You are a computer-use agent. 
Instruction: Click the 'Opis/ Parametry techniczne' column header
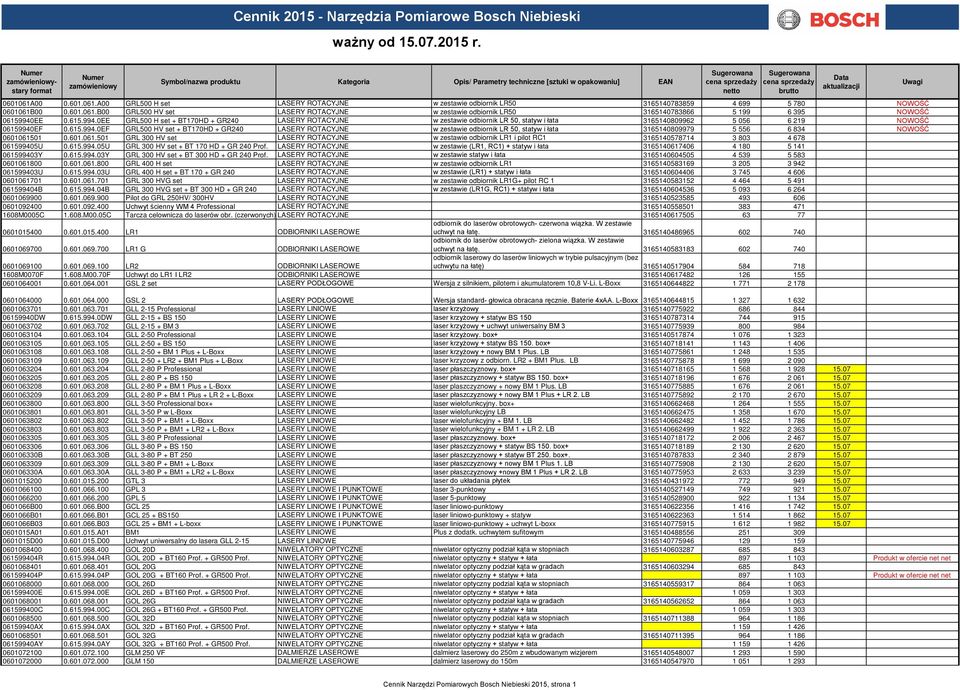536,81
